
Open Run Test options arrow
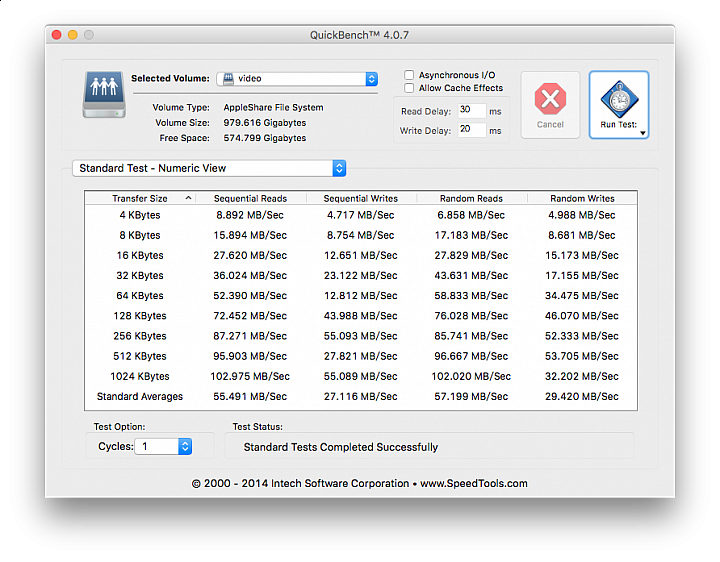click(643, 133)
